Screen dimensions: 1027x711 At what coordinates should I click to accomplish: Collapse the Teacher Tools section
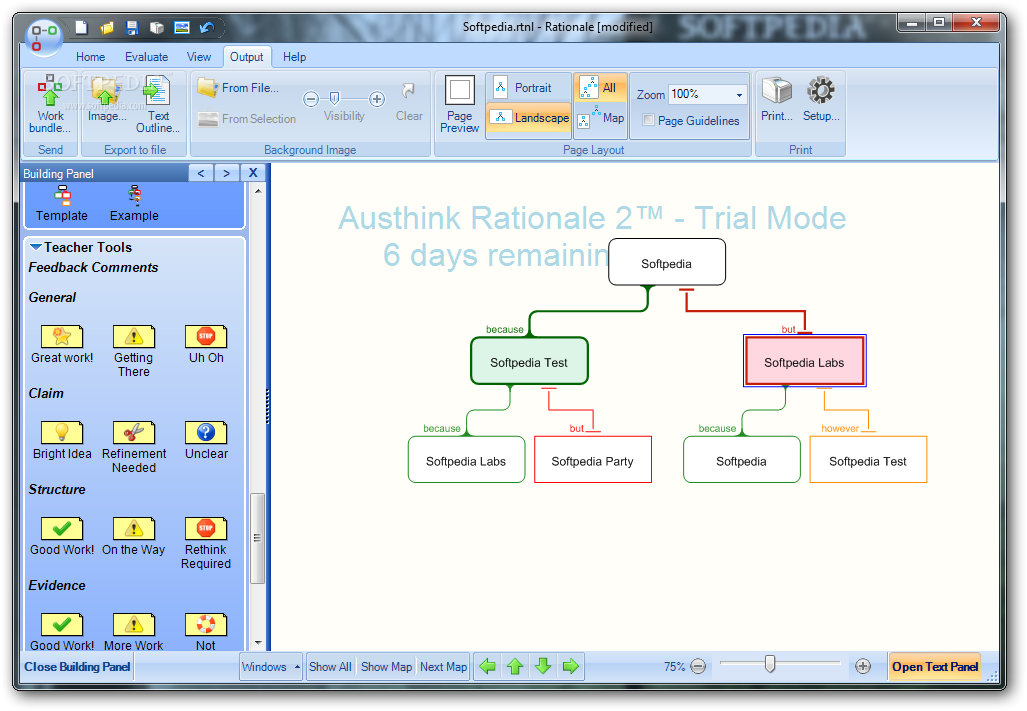coord(36,247)
